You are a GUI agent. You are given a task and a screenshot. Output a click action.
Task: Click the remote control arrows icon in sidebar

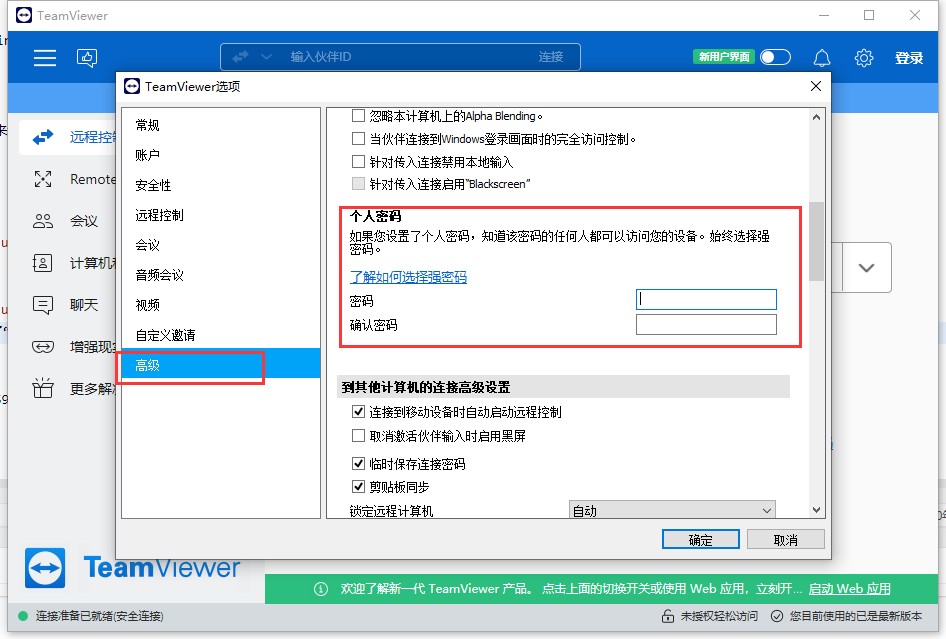point(43,137)
